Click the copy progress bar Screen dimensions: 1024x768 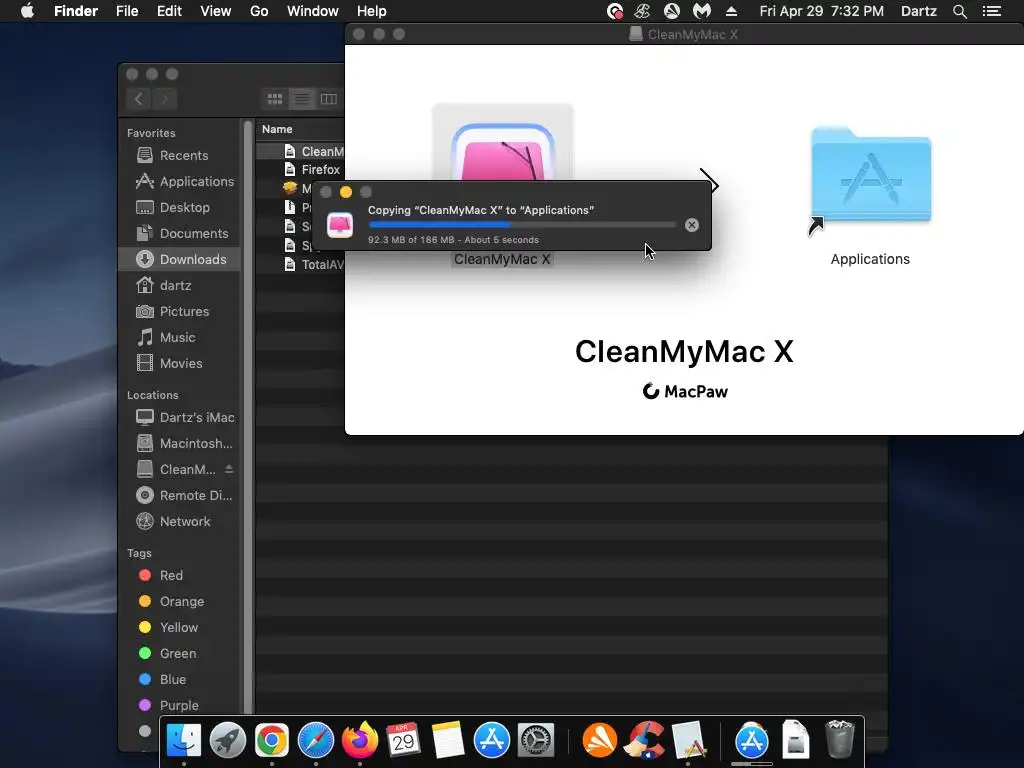coord(522,225)
